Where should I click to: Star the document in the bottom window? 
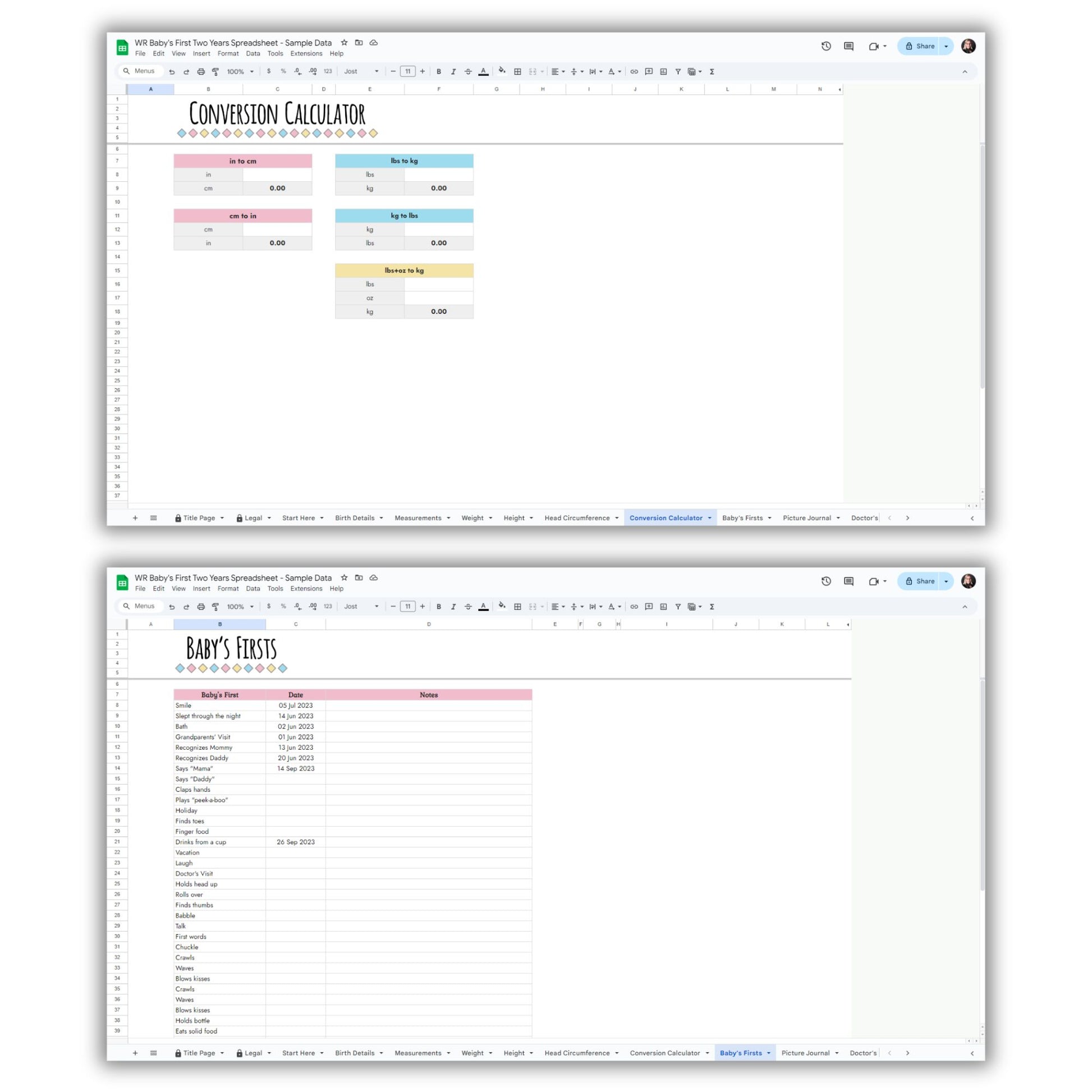coord(344,577)
